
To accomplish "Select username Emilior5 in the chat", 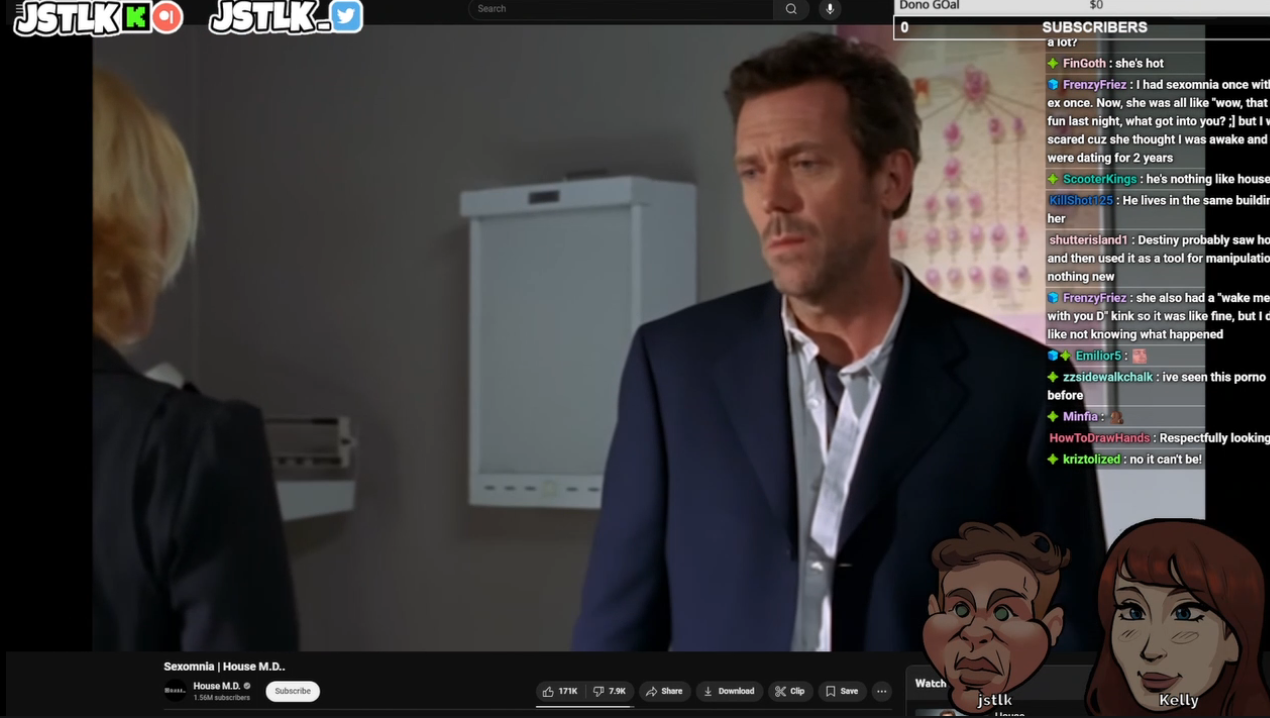I will click(1098, 356).
